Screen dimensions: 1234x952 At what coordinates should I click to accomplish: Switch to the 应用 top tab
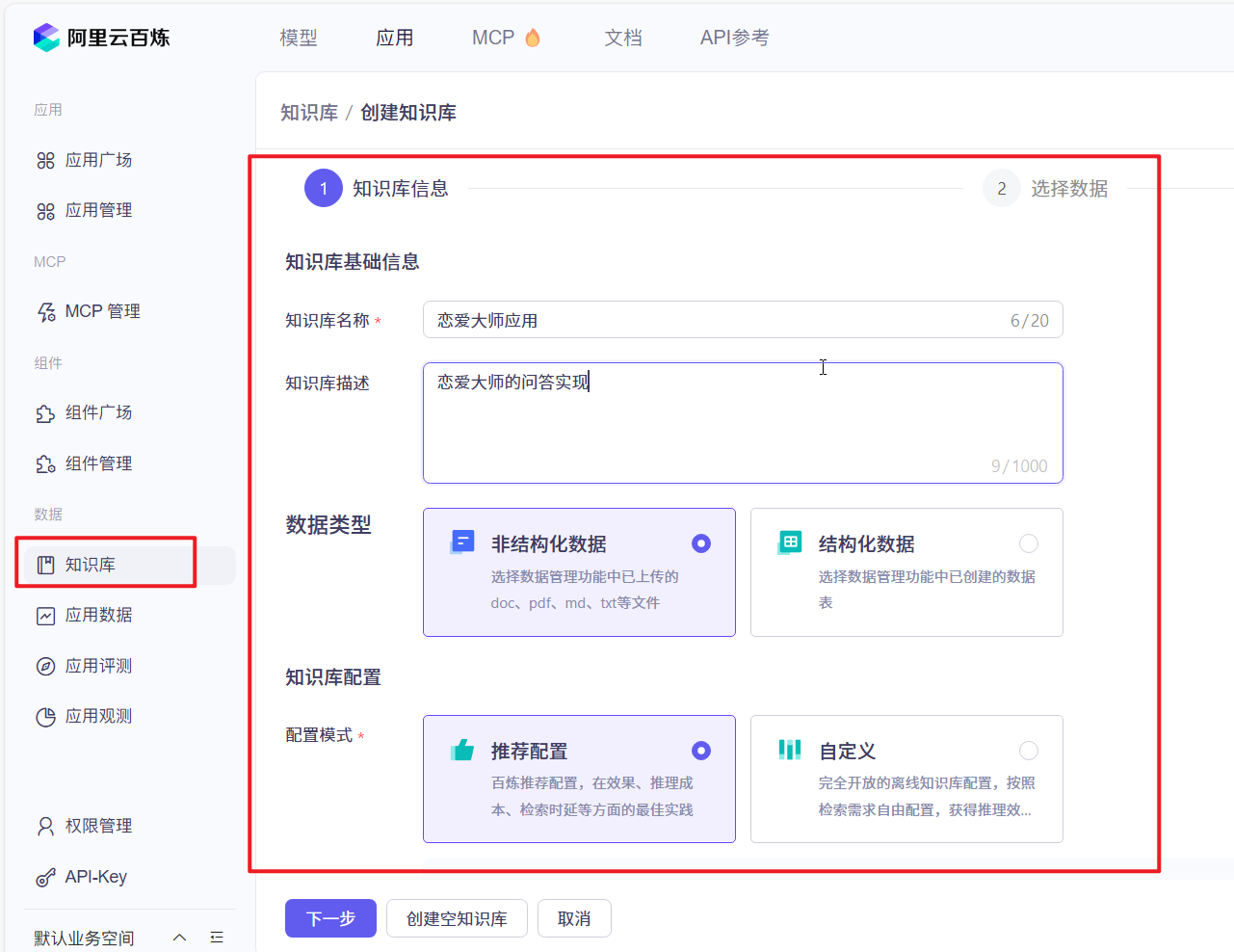tap(395, 38)
